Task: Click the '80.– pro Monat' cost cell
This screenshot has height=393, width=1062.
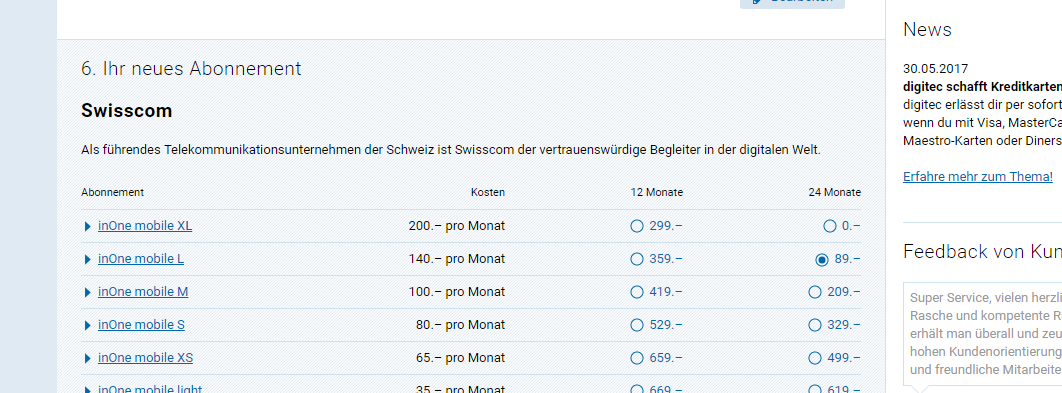Action: pyautogui.click(x=461, y=325)
